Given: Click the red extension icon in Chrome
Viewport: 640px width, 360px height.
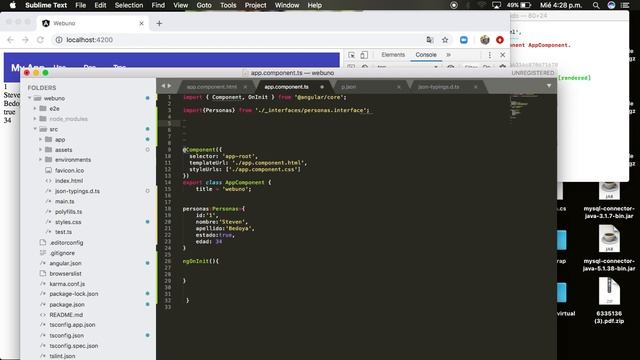Looking at the screenshot, I should [500, 40].
